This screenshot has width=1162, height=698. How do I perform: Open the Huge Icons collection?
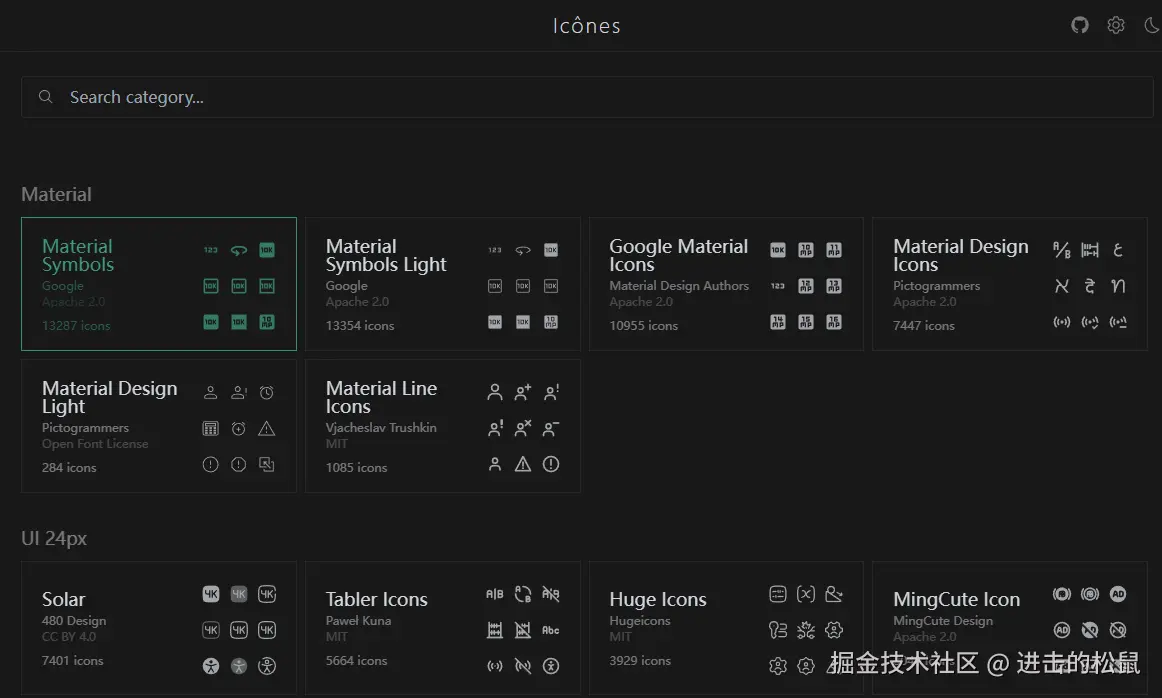(x=726, y=628)
